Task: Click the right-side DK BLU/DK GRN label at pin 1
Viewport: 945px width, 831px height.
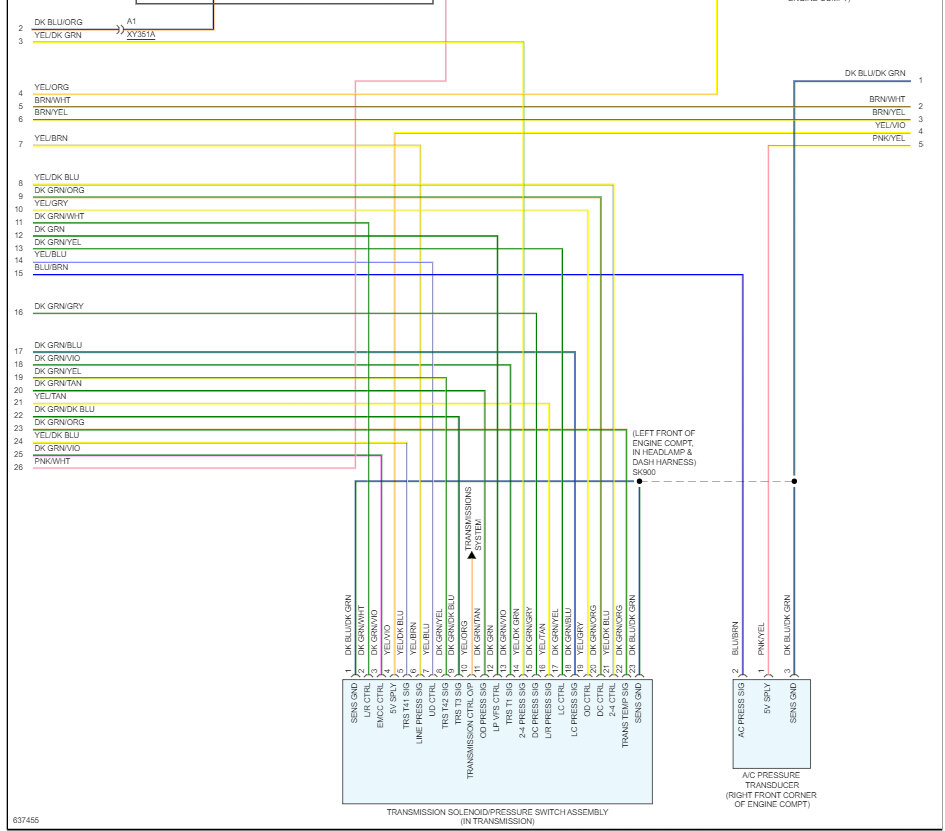Action: click(x=874, y=74)
